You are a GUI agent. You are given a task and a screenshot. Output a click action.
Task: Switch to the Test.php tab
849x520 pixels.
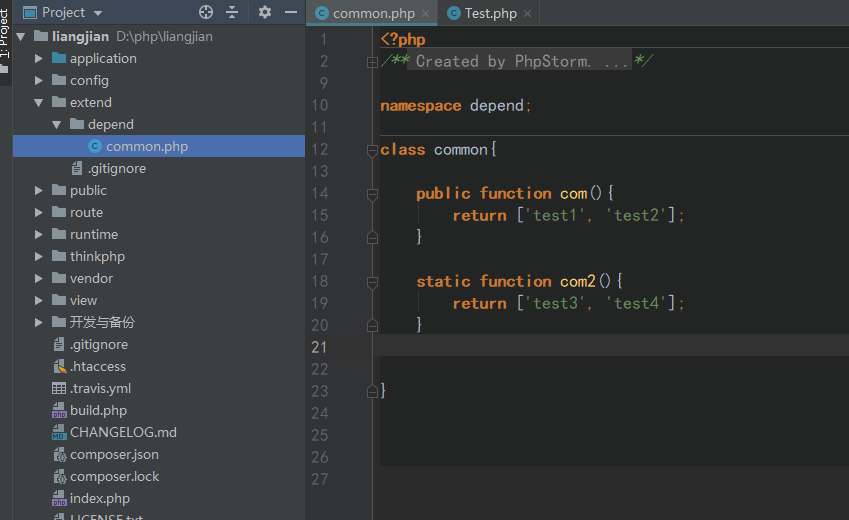pyautogui.click(x=490, y=14)
